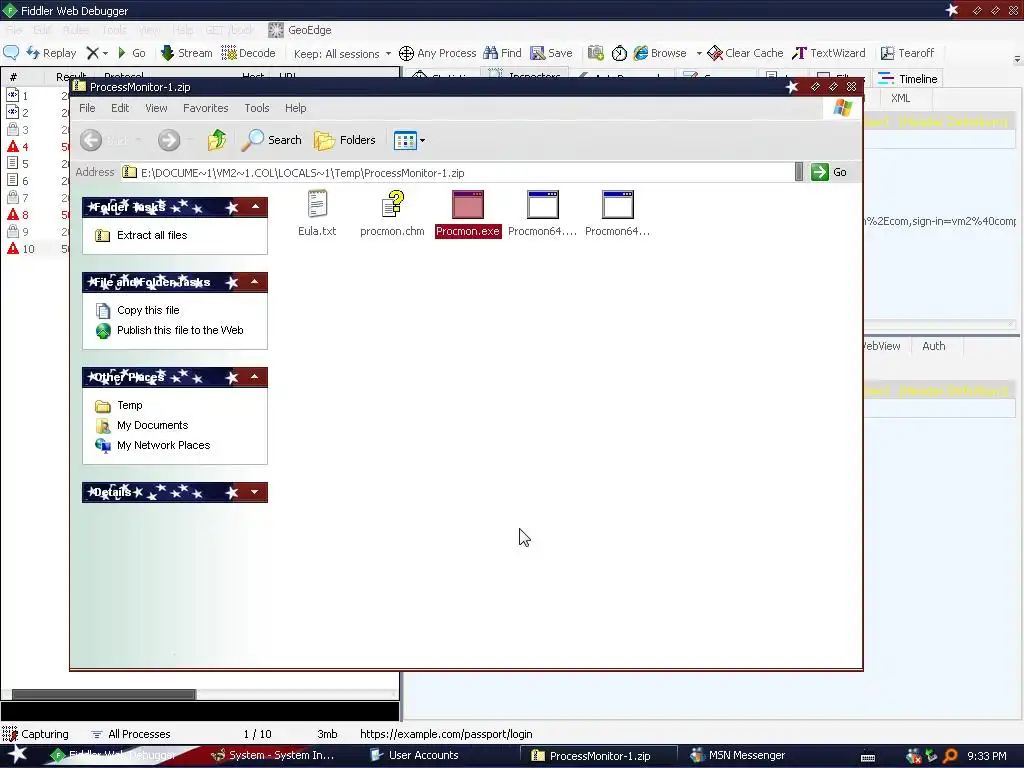Click Save in the Fiddler toolbar

coord(551,53)
